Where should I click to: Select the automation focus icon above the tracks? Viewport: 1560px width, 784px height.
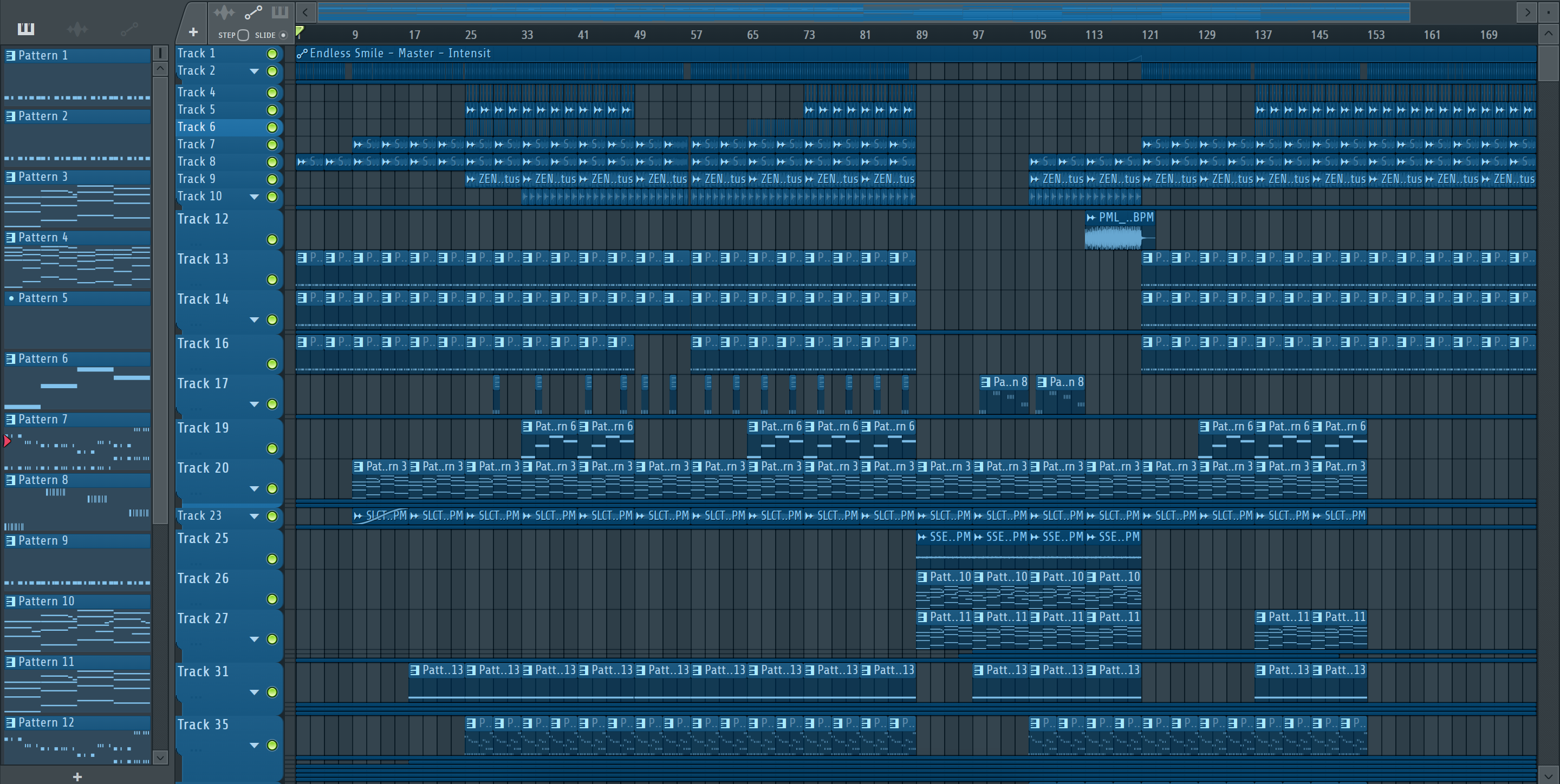click(x=252, y=12)
